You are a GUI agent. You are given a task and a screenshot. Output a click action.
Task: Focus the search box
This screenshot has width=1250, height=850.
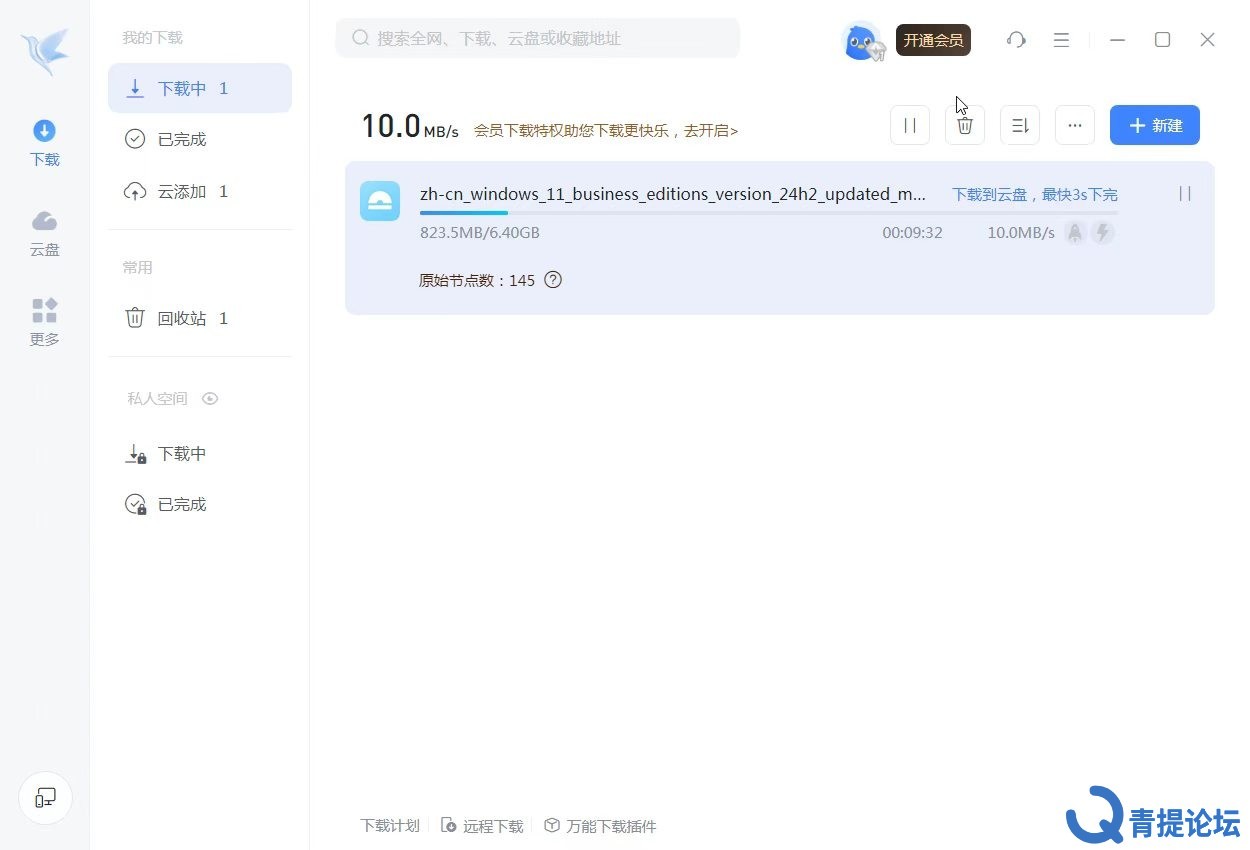tap(538, 38)
